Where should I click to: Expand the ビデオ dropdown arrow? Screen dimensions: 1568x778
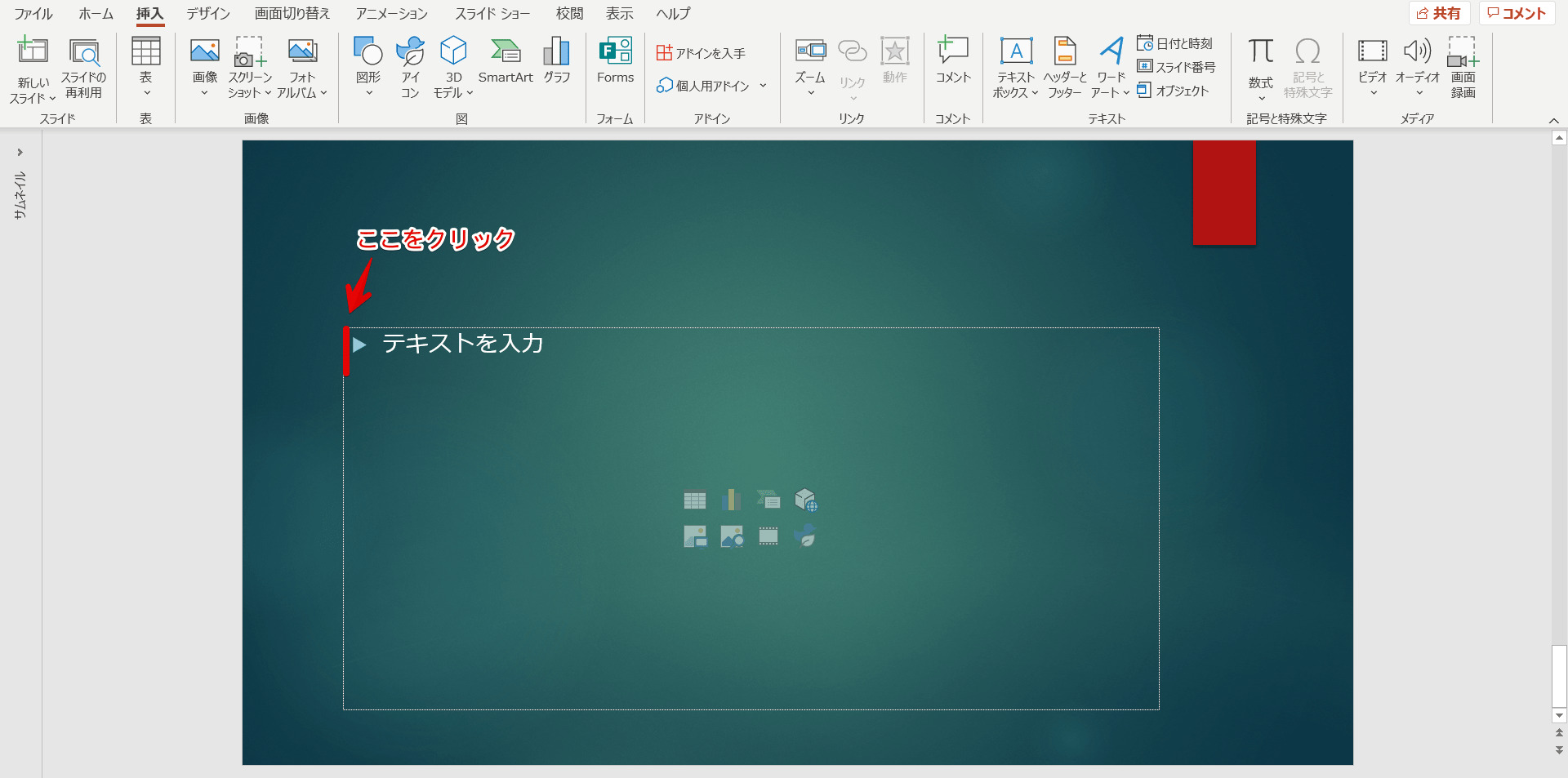pos(1373,92)
